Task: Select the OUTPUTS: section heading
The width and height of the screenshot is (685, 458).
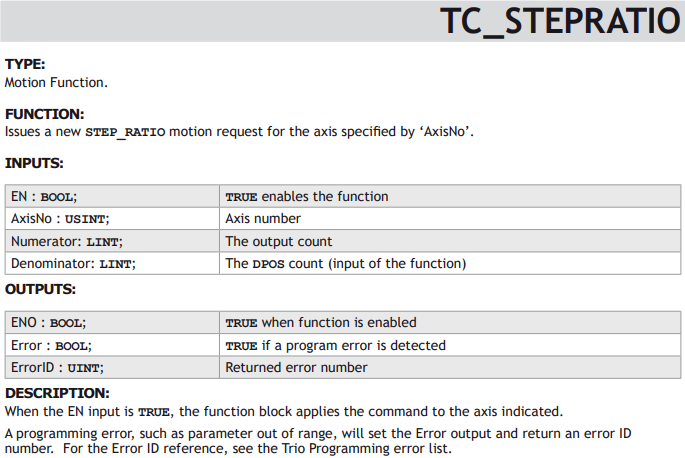Action: (40, 289)
